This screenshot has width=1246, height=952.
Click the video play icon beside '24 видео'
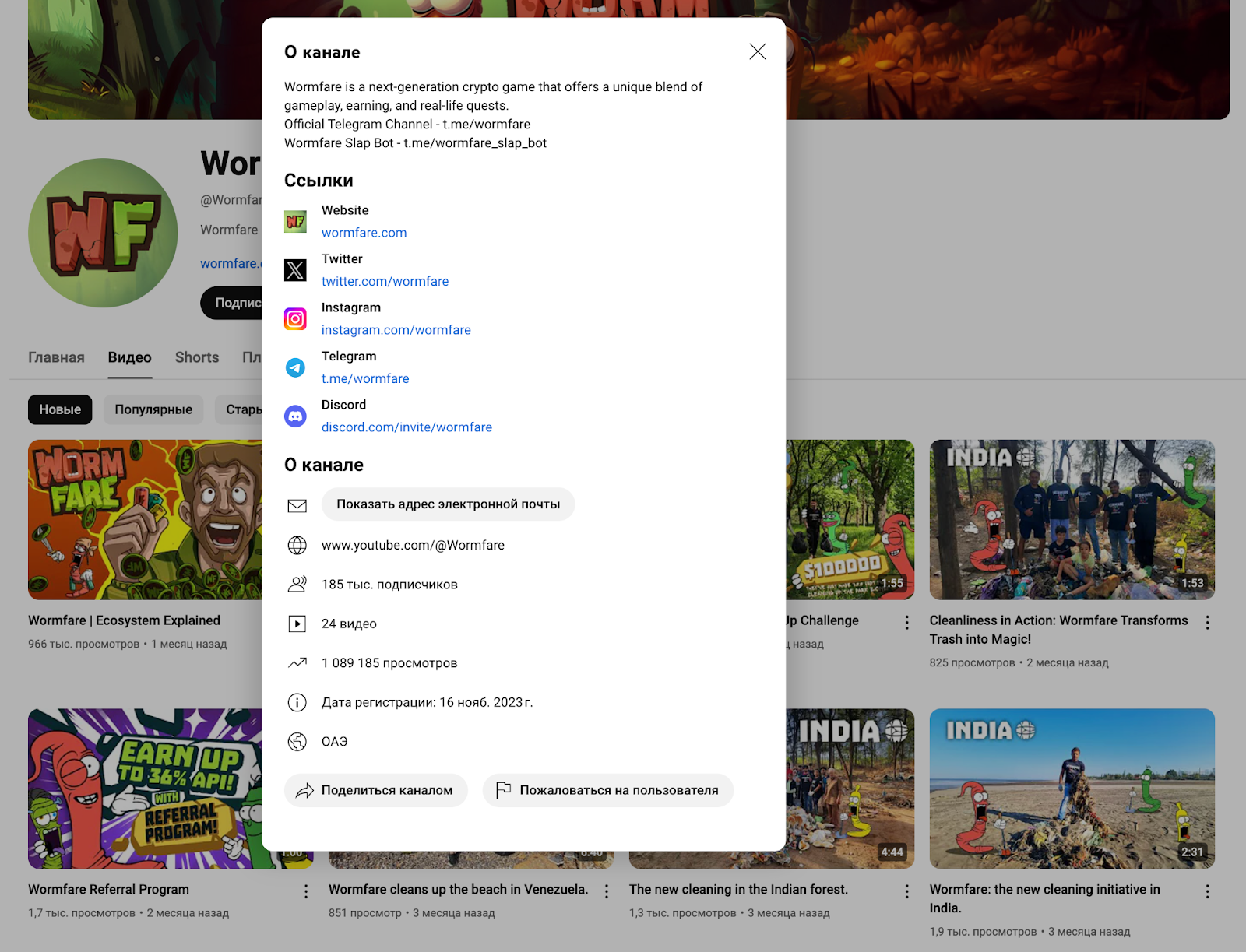tap(297, 624)
